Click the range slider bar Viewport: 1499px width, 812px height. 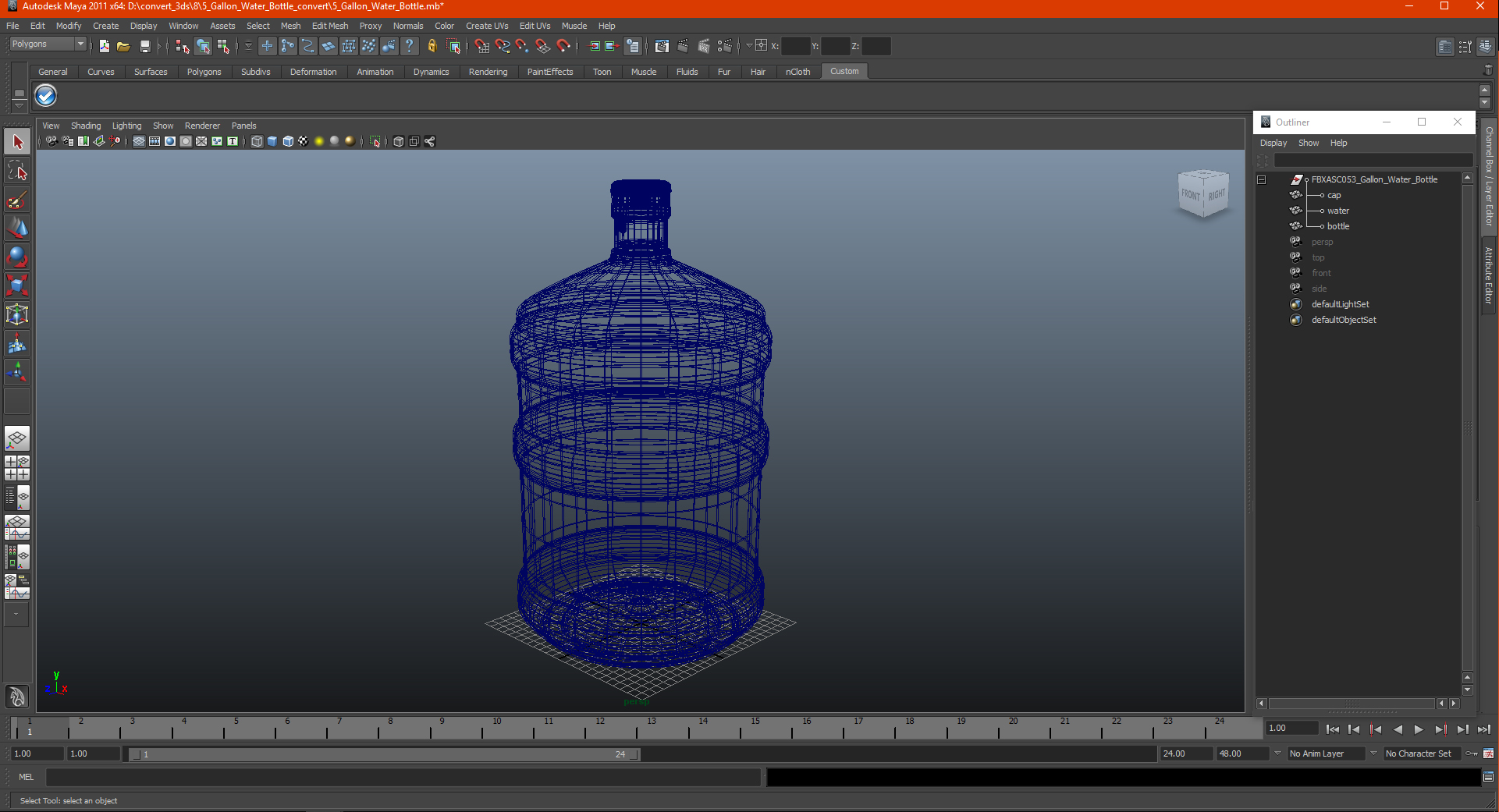coord(384,754)
